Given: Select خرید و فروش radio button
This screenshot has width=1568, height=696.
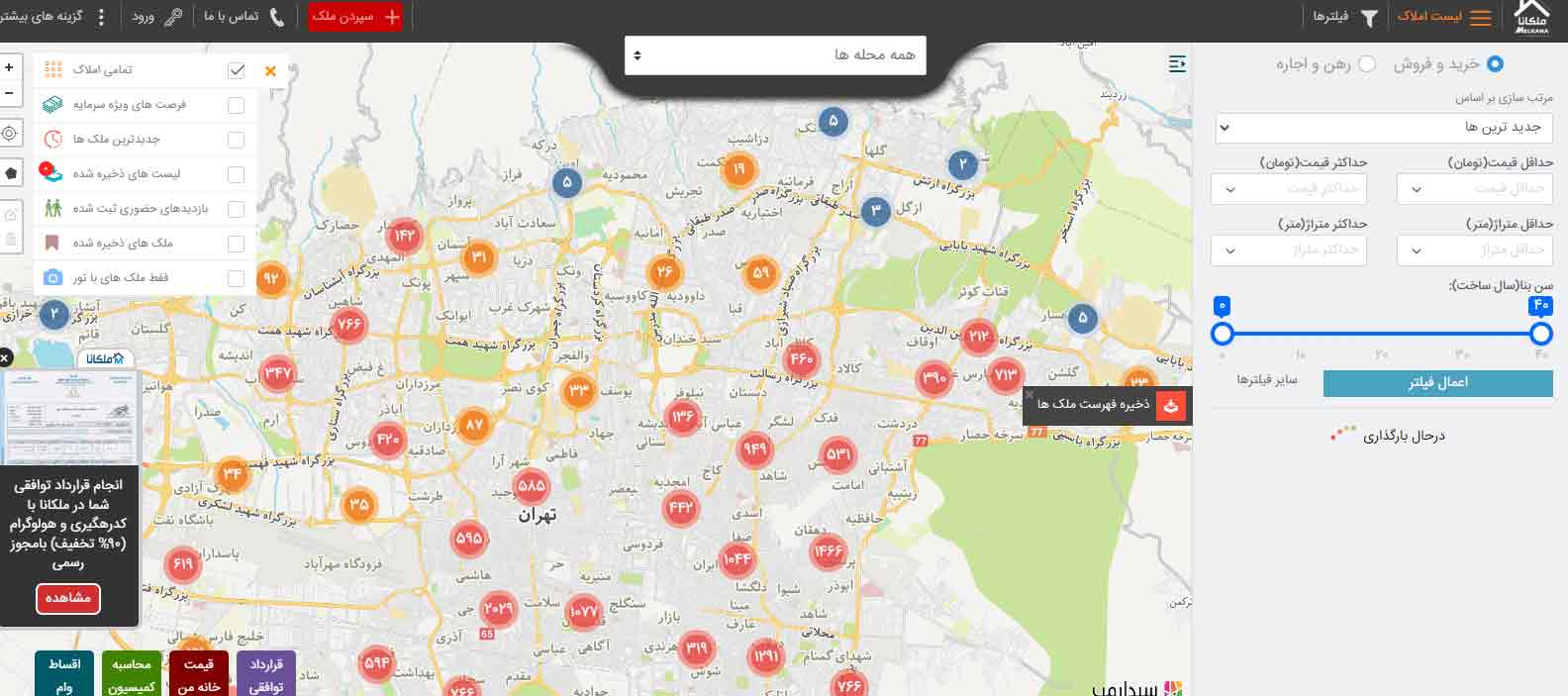Looking at the screenshot, I should pos(1494,64).
